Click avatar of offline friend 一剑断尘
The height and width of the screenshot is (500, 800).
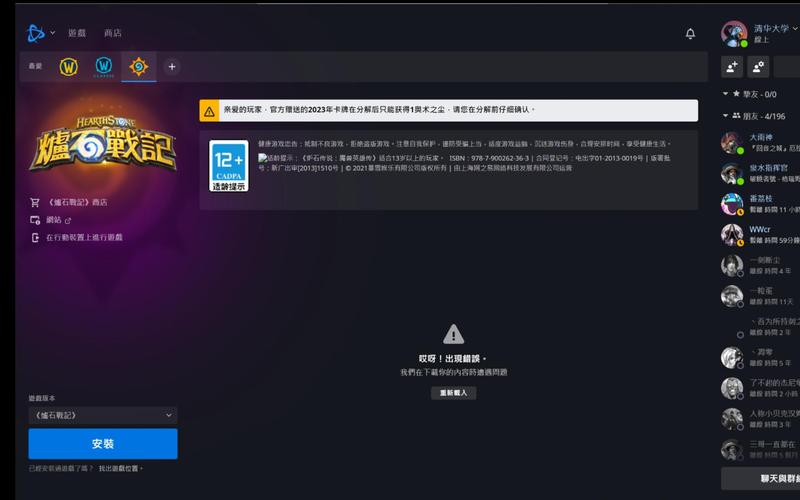point(732,266)
